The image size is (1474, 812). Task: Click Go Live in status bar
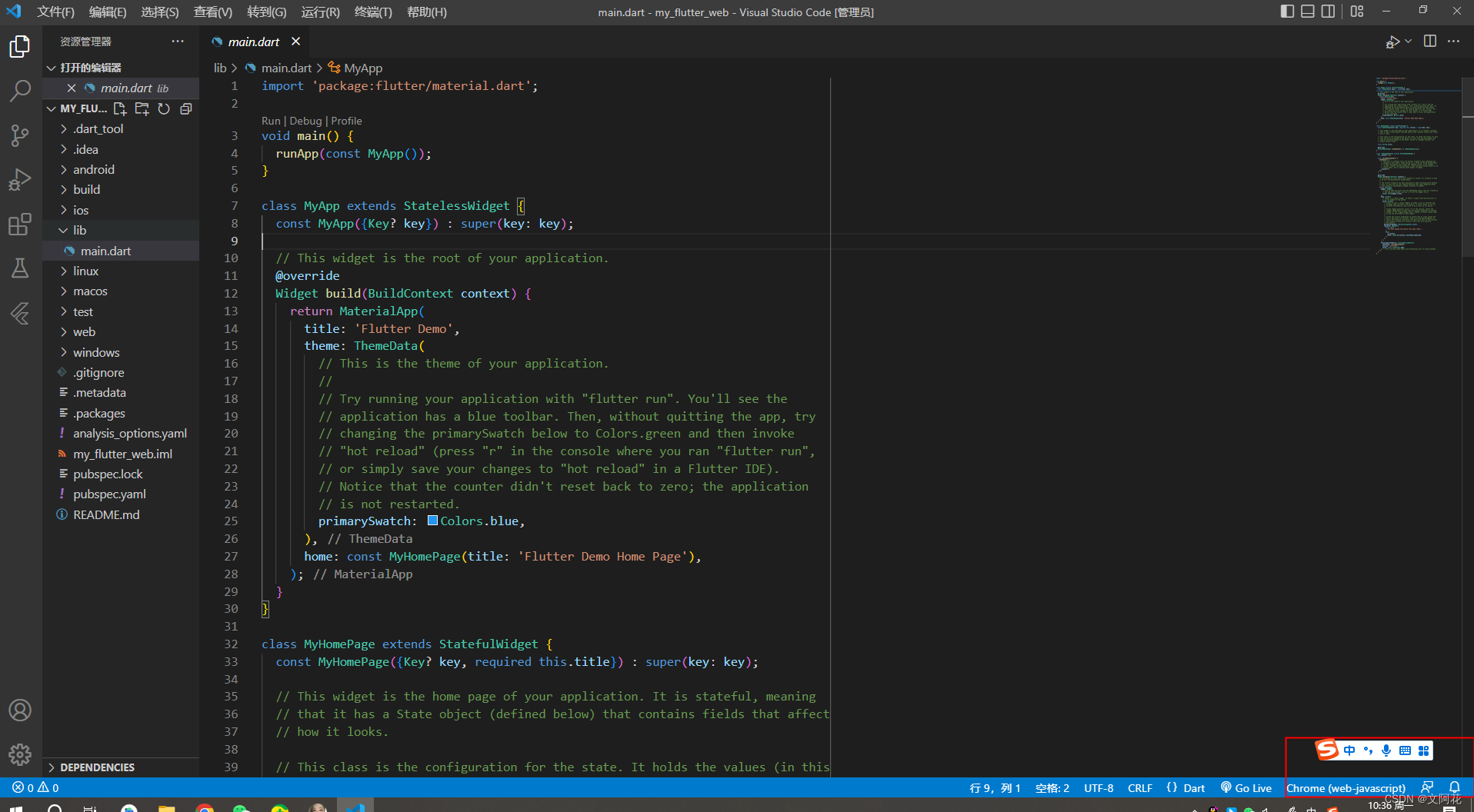(1246, 787)
